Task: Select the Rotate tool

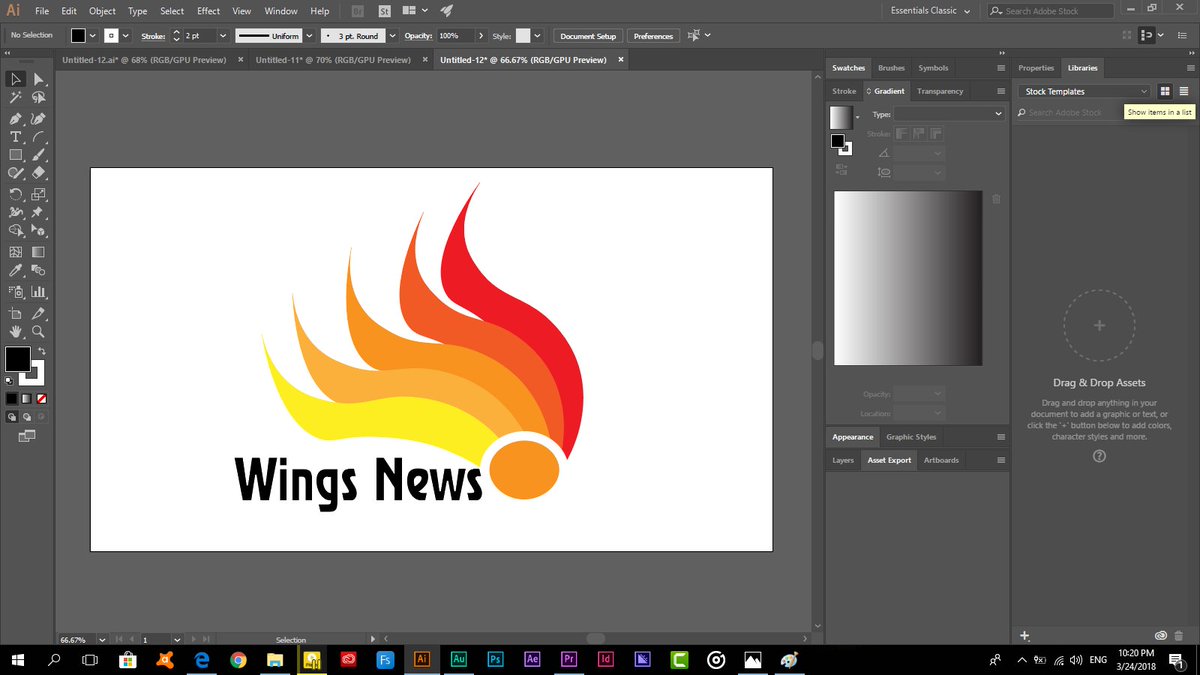Action: [x=15, y=194]
